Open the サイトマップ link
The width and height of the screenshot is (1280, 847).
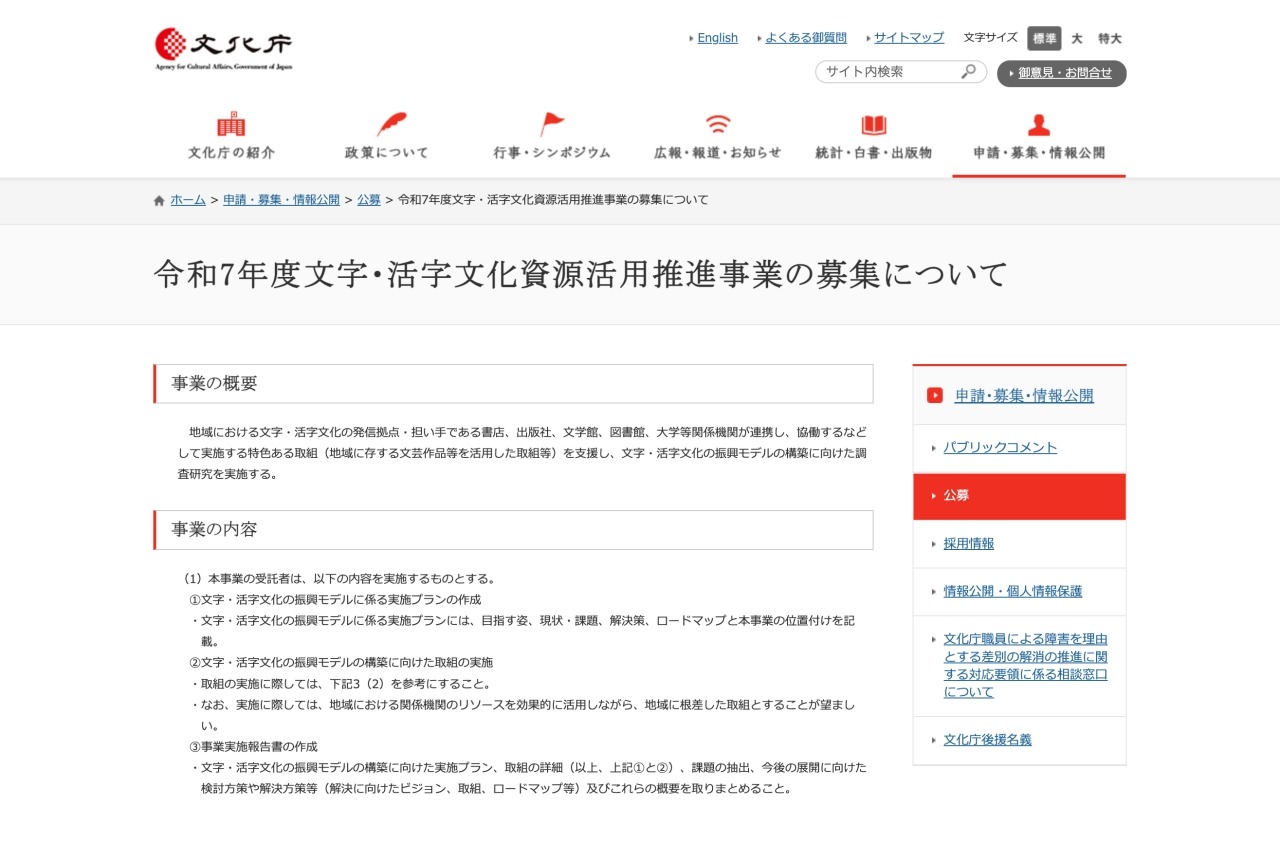[x=908, y=38]
